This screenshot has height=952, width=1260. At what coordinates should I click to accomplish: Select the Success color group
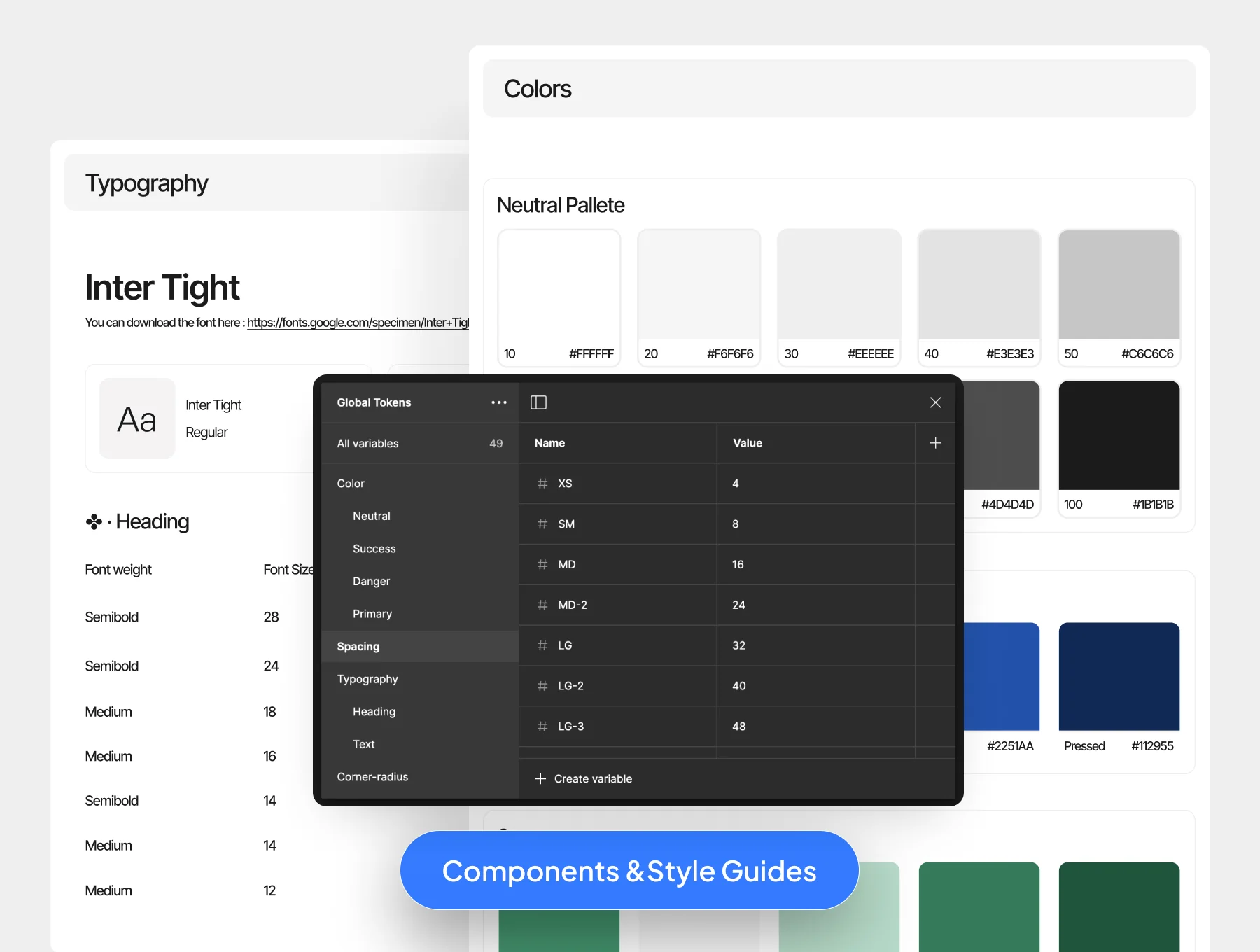(x=420, y=549)
